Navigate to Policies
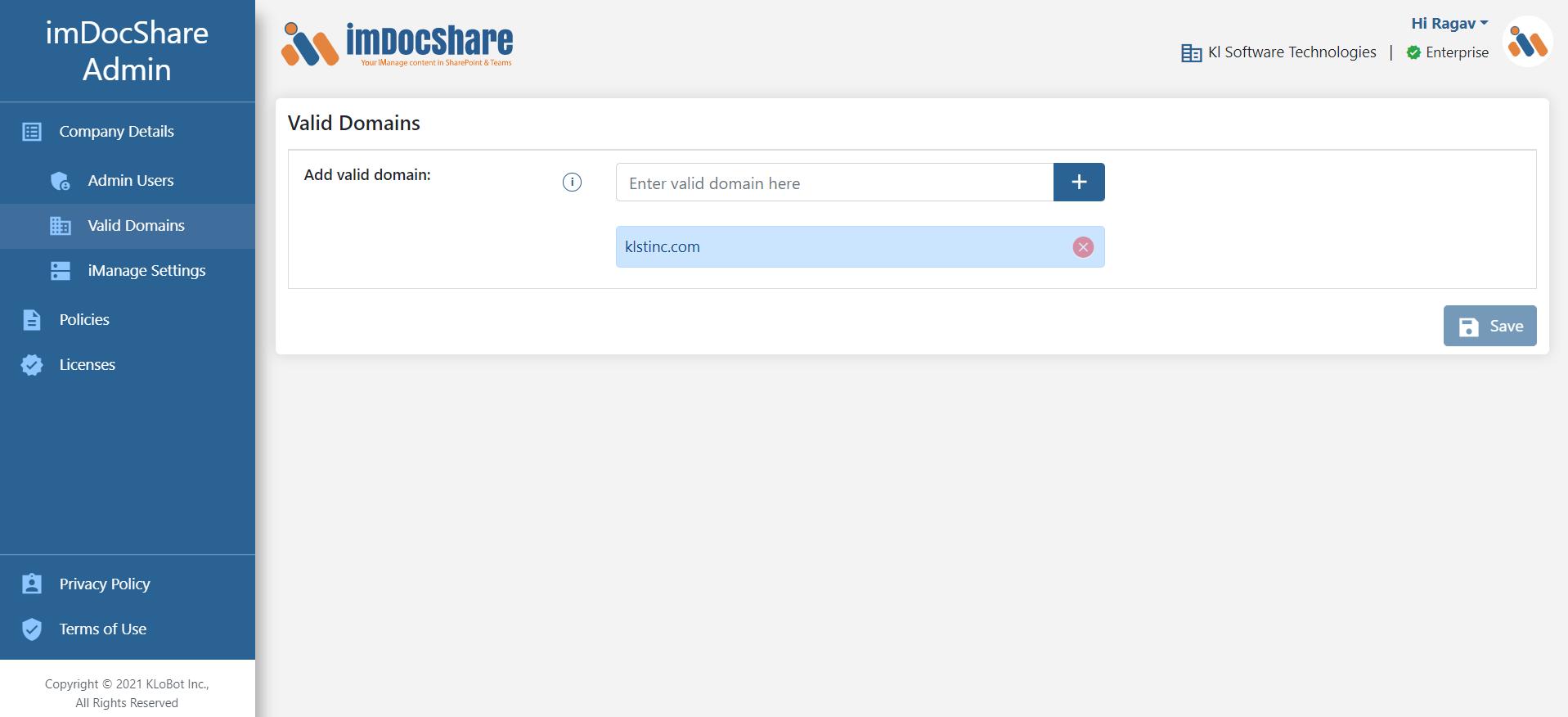This screenshot has height=717, width=1568. coord(128,320)
